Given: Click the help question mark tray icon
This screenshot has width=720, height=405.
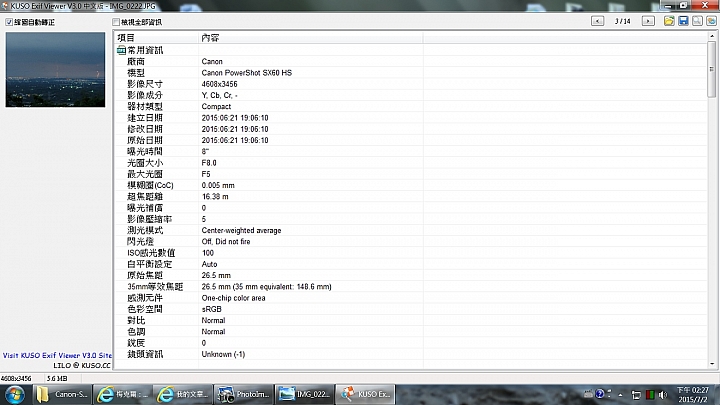Looking at the screenshot, I should click(600, 394).
